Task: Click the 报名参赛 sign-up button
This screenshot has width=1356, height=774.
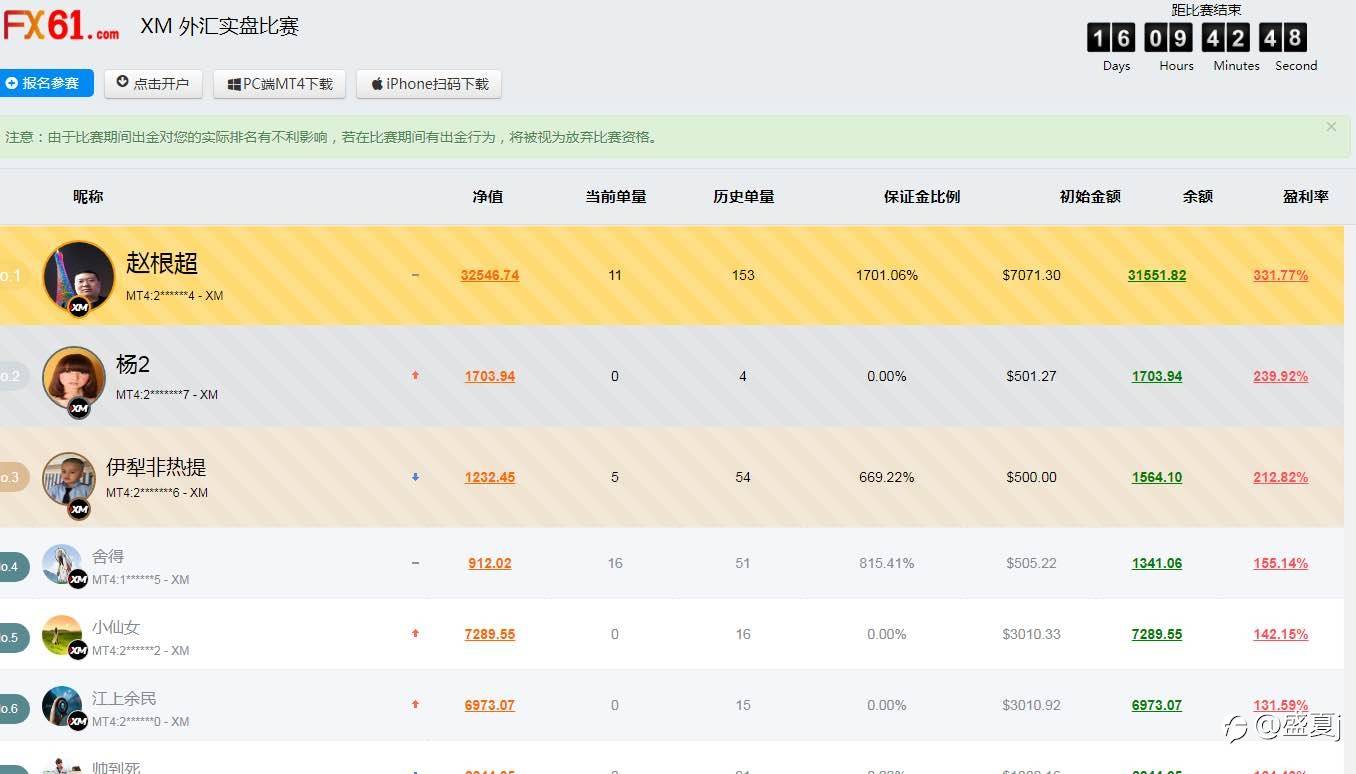Action: [x=46, y=83]
